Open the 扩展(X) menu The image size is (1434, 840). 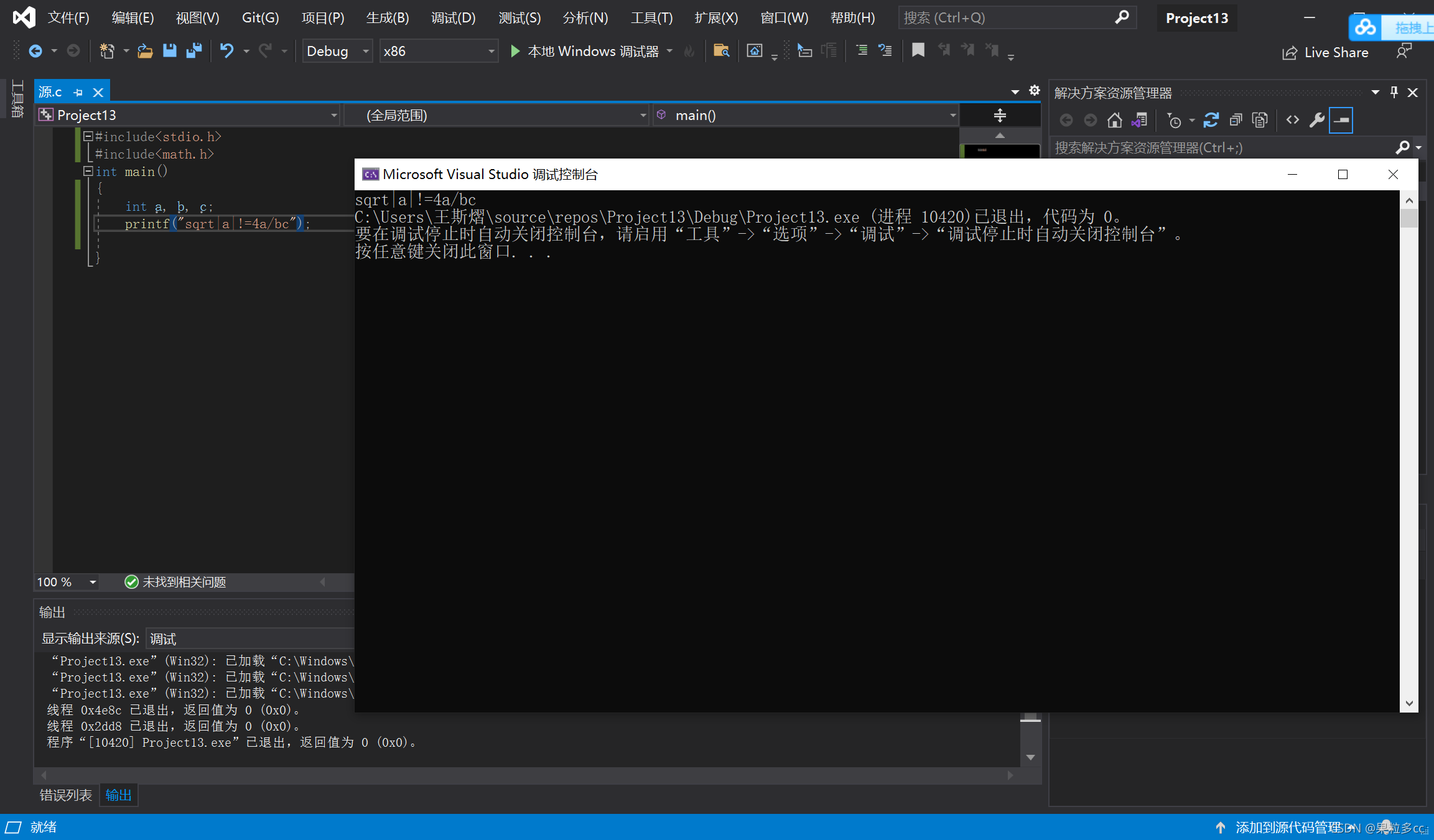pos(716,17)
